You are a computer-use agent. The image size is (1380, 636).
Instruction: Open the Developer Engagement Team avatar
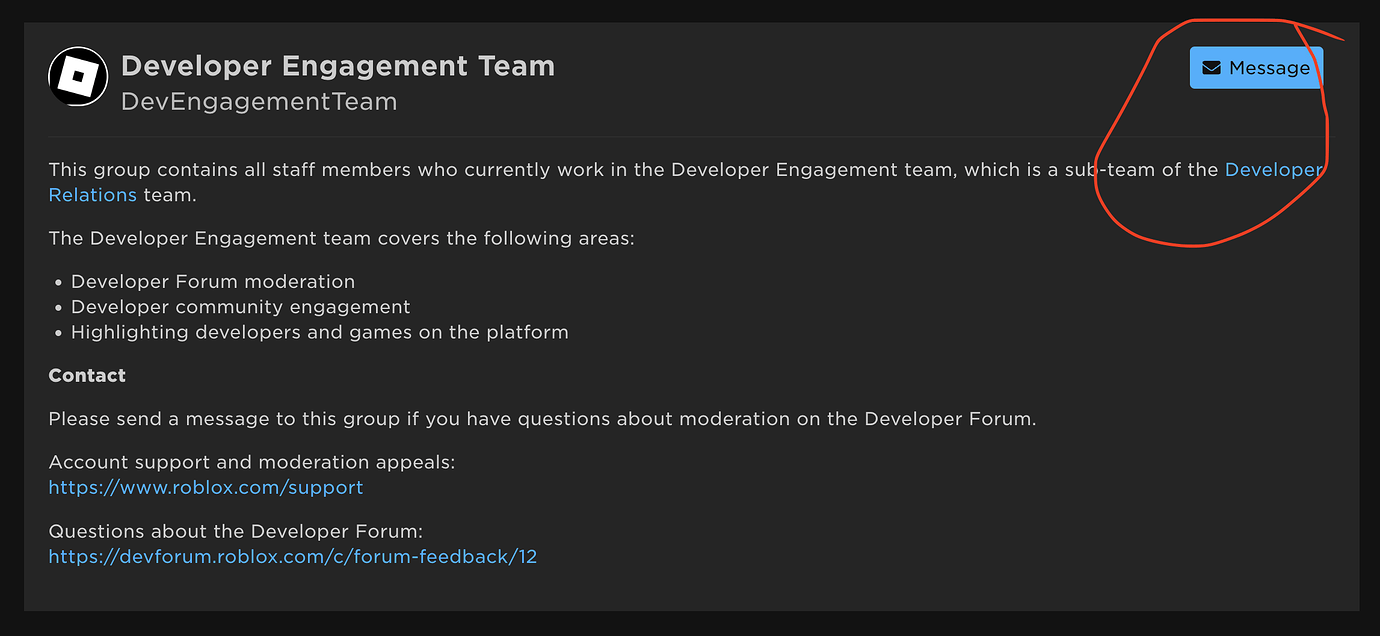(x=78, y=76)
